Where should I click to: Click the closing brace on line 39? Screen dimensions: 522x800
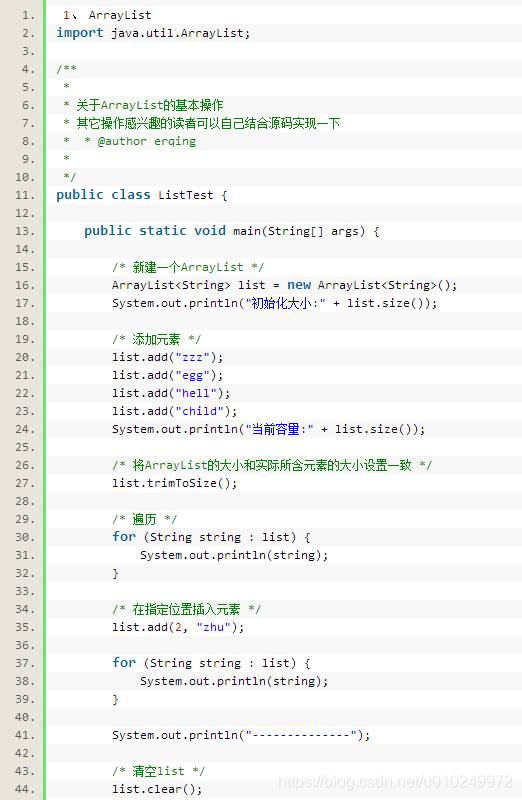coord(115,699)
